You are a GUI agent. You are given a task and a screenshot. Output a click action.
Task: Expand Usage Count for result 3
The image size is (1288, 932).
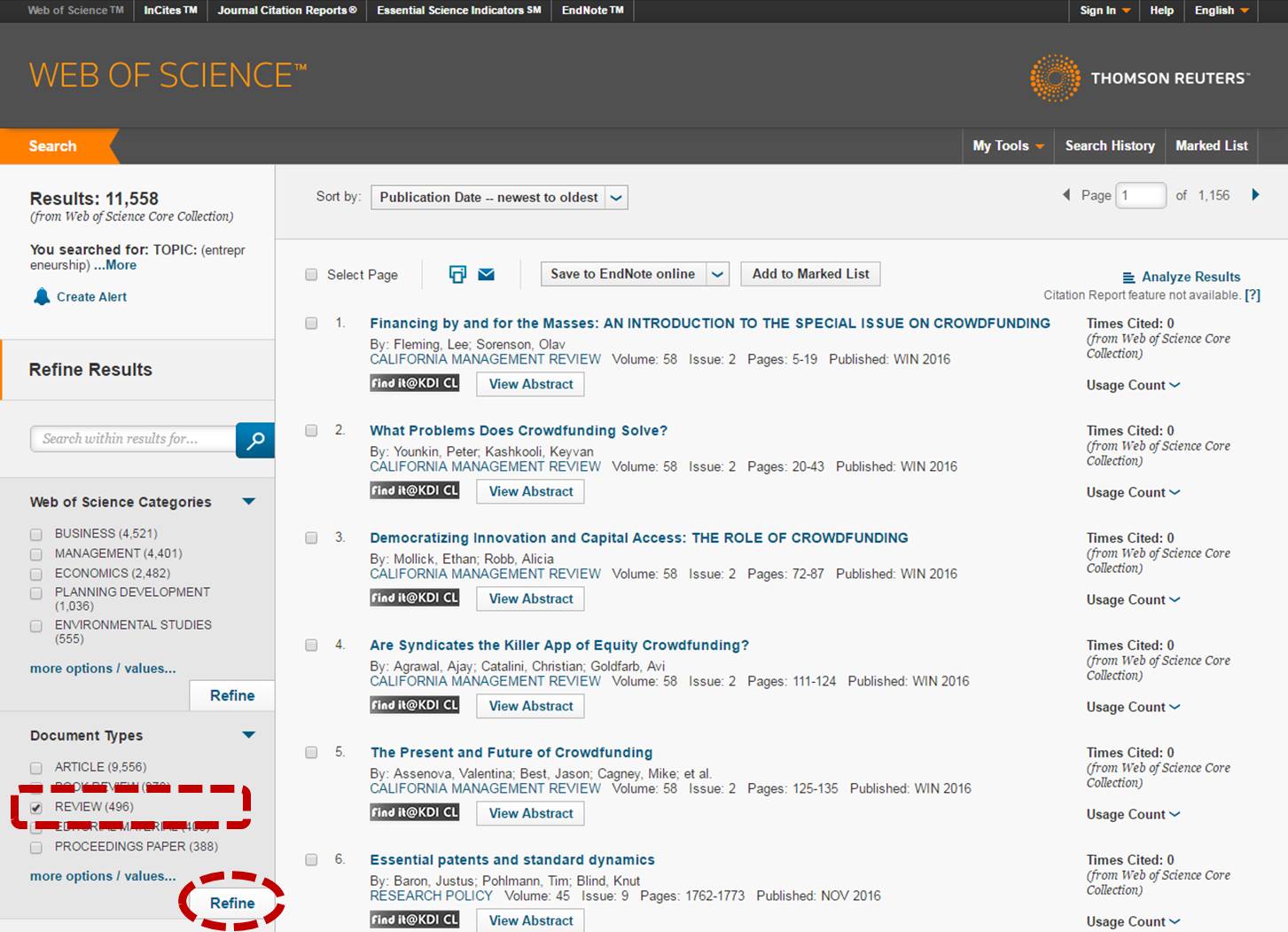point(1133,600)
